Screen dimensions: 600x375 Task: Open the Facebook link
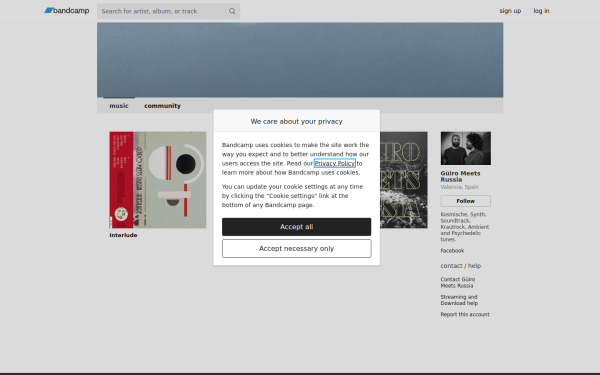click(x=452, y=251)
